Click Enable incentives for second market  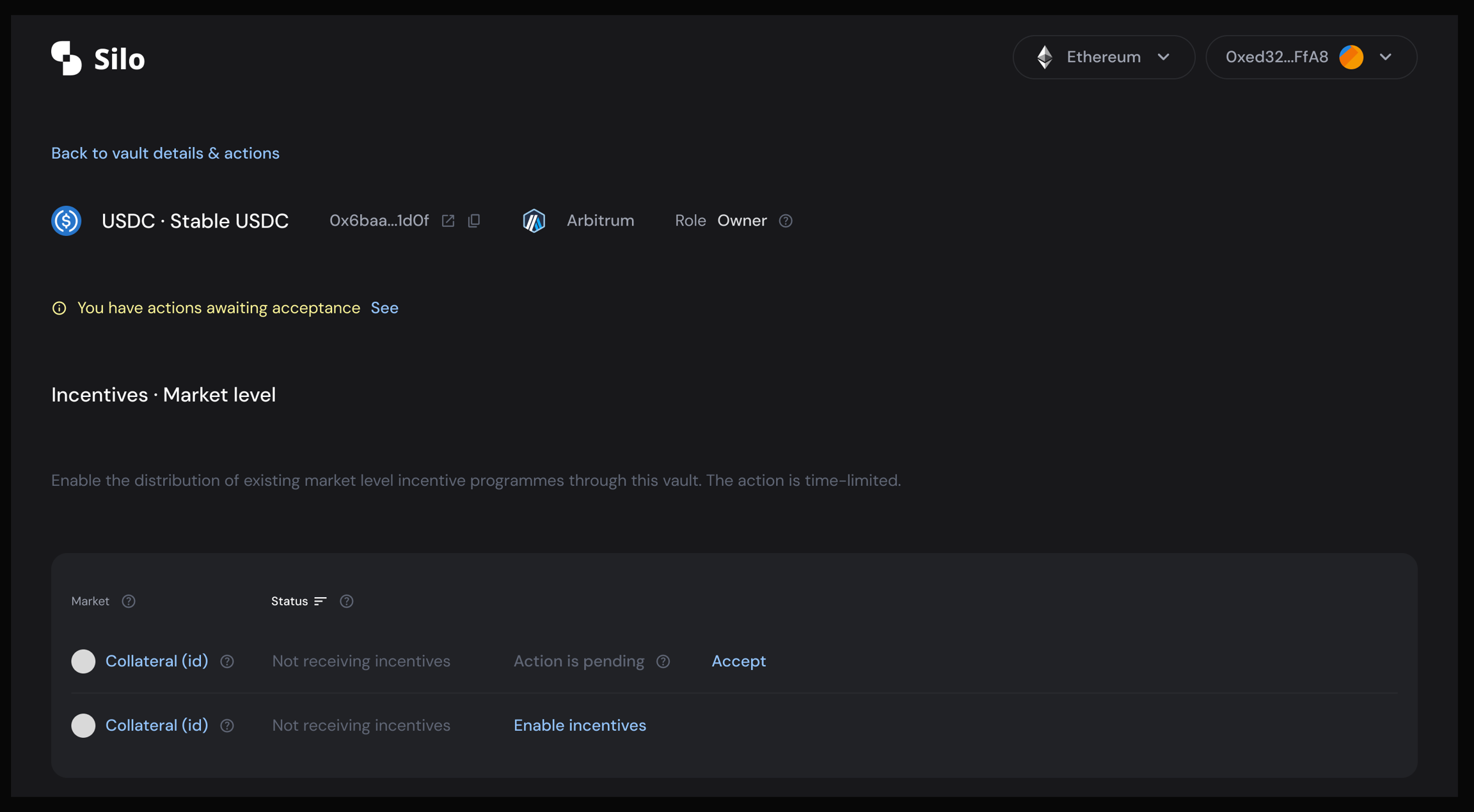pyautogui.click(x=580, y=726)
